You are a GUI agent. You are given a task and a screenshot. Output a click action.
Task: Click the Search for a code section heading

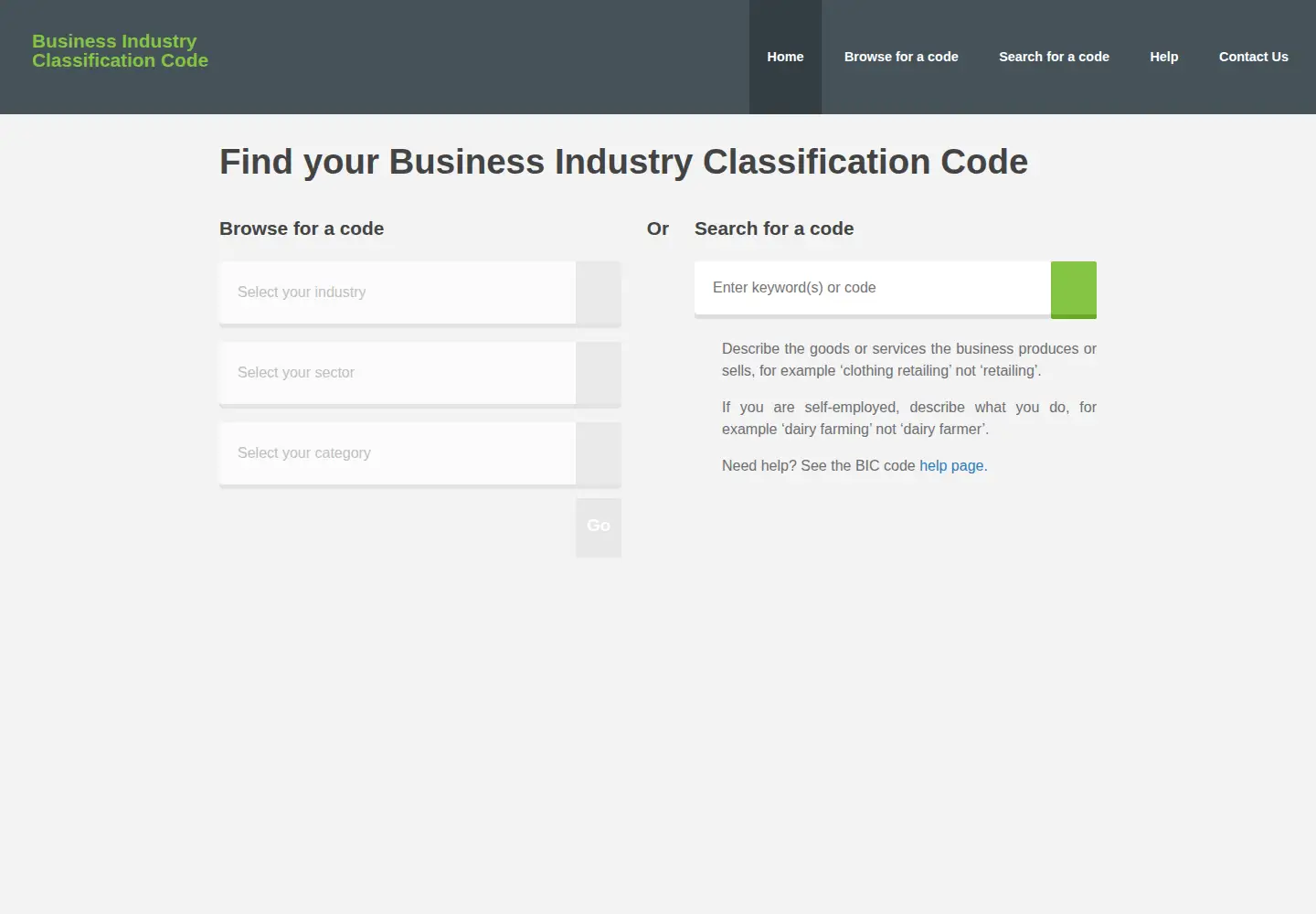click(x=774, y=228)
